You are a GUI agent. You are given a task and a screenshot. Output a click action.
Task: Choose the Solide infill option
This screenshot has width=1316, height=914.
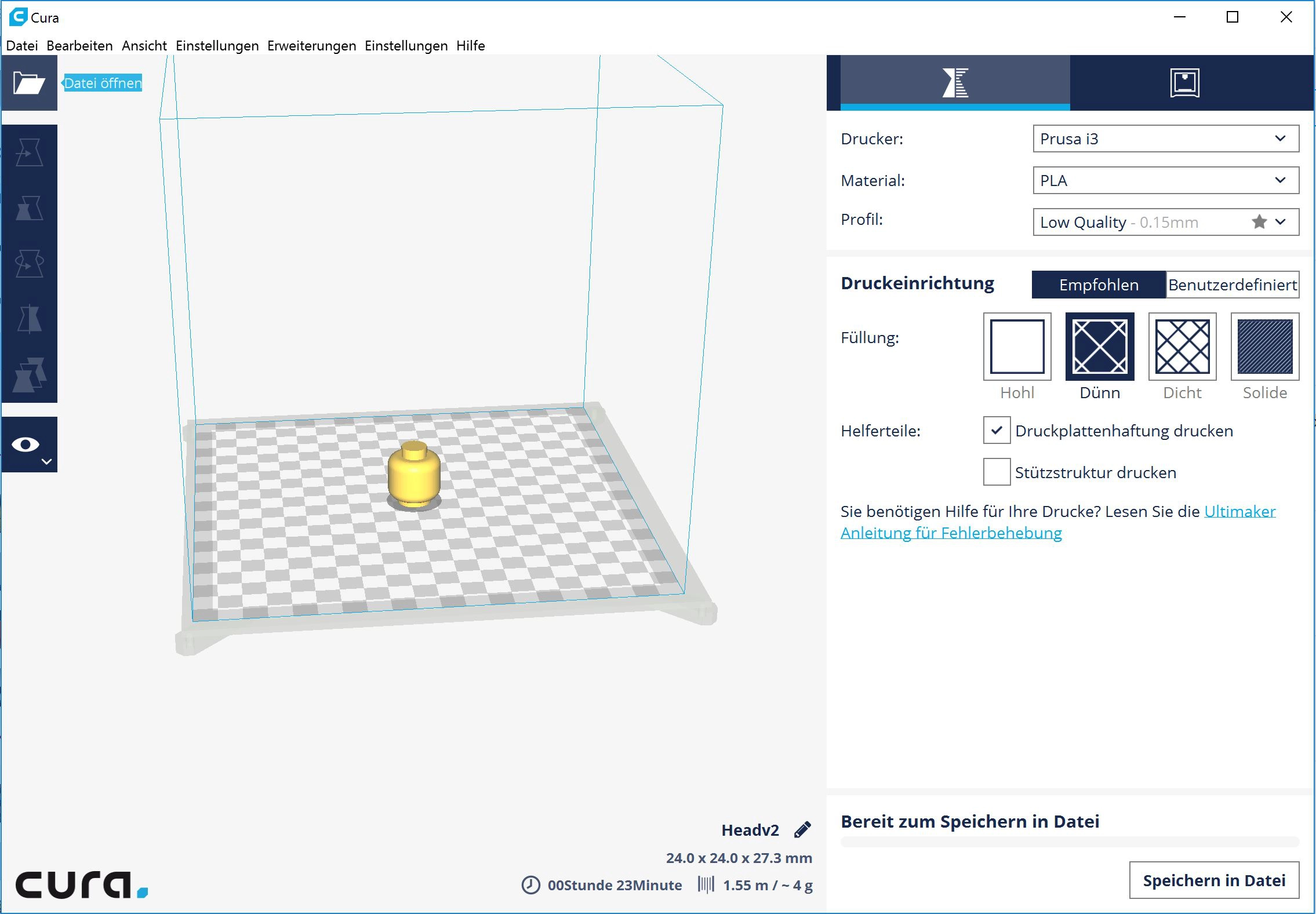1265,347
